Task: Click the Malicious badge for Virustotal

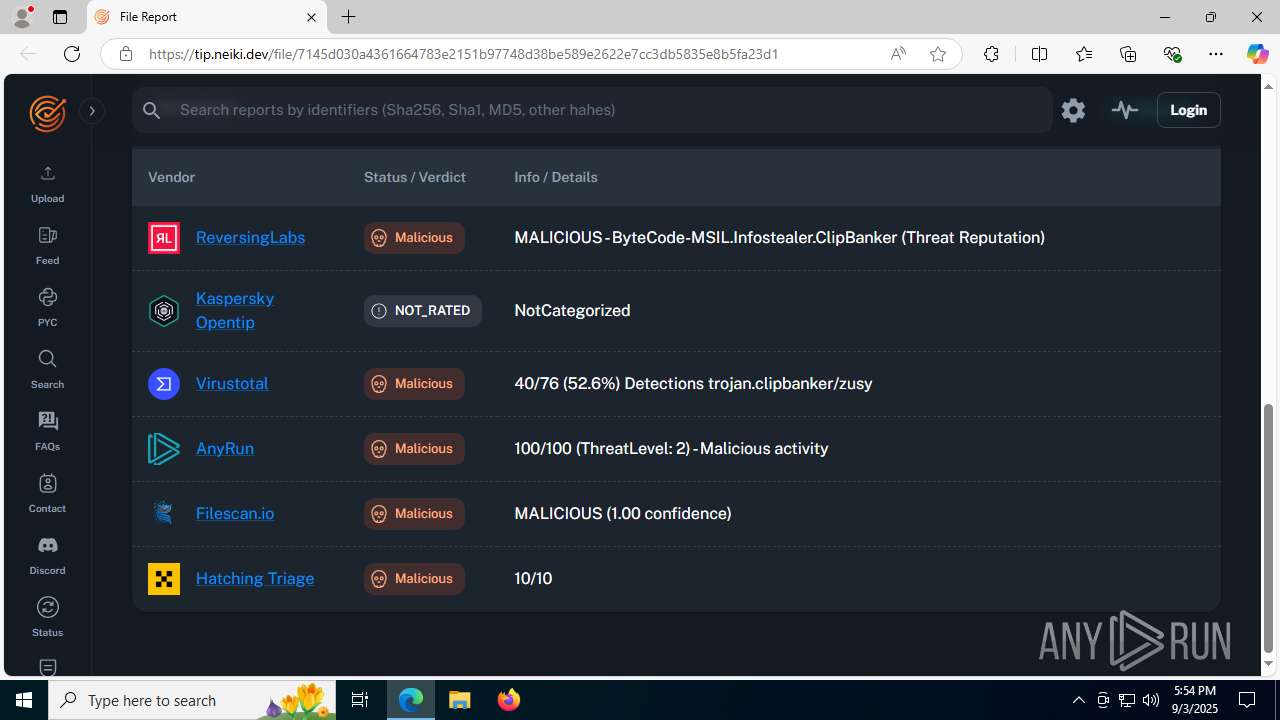Action: tap(414, 384)
